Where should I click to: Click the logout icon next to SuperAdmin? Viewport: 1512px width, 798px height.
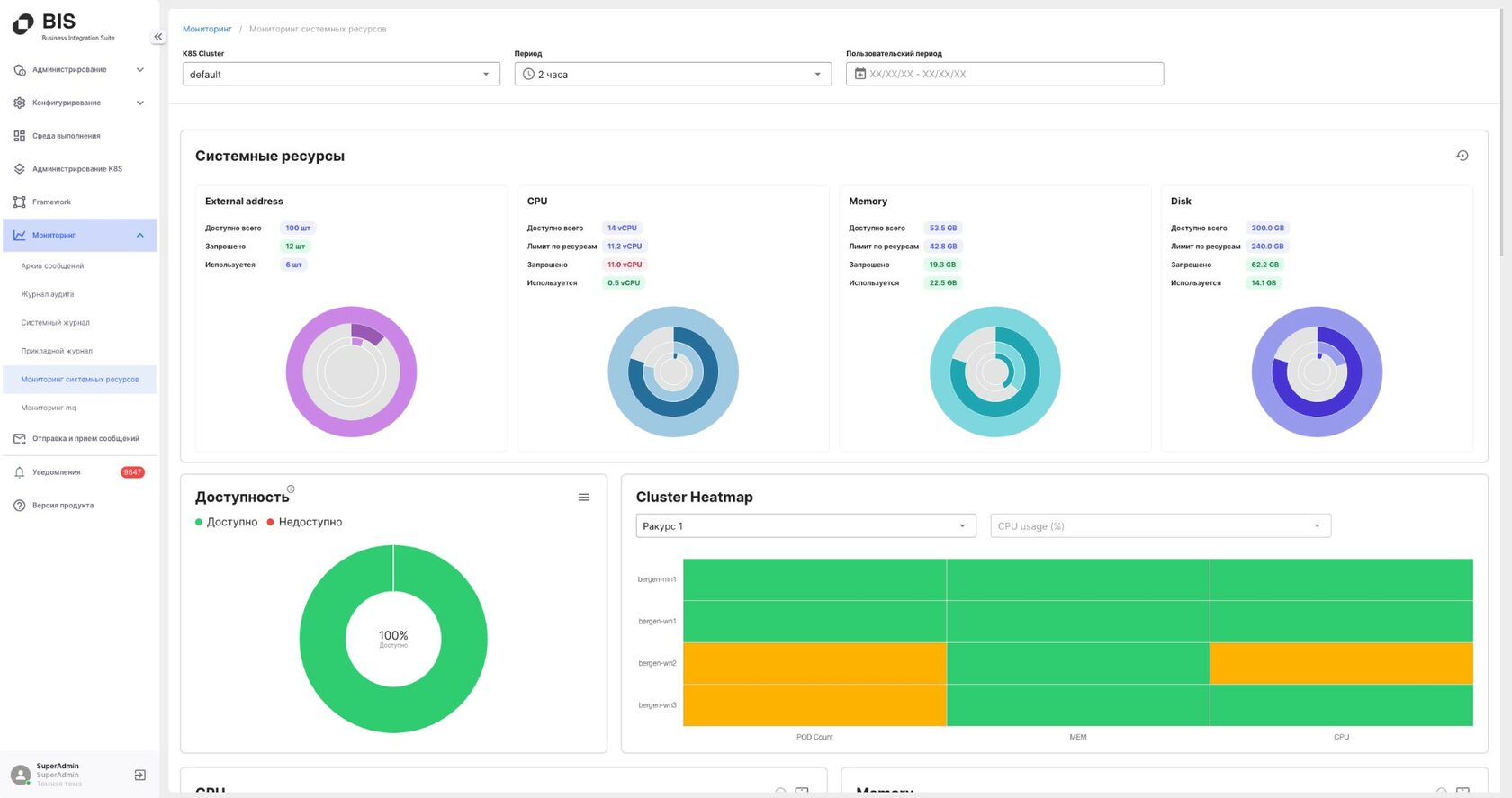click(139, 775)
